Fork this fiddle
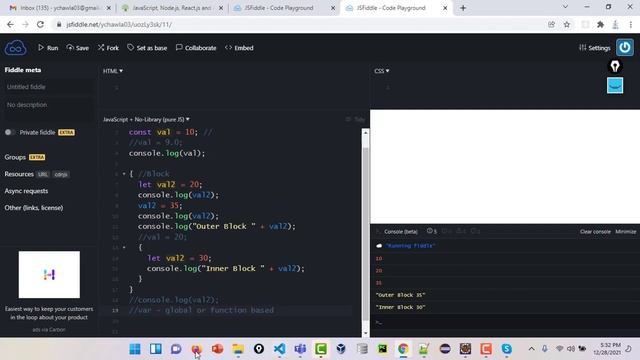Viewport: 640px width, 360px height. [108, 48]
